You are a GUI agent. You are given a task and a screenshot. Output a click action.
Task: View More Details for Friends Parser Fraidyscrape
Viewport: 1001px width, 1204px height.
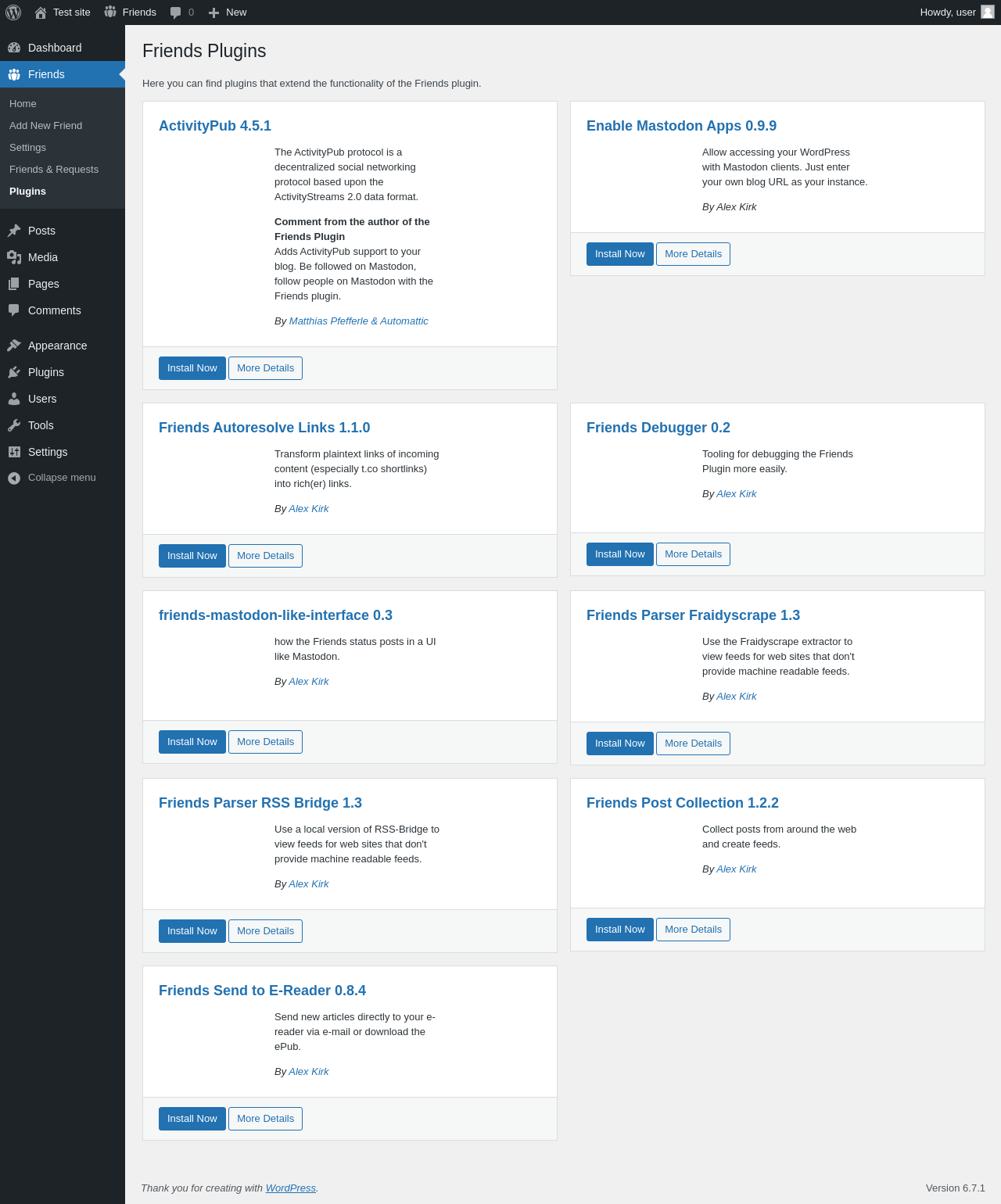click(x=693, y=744)
